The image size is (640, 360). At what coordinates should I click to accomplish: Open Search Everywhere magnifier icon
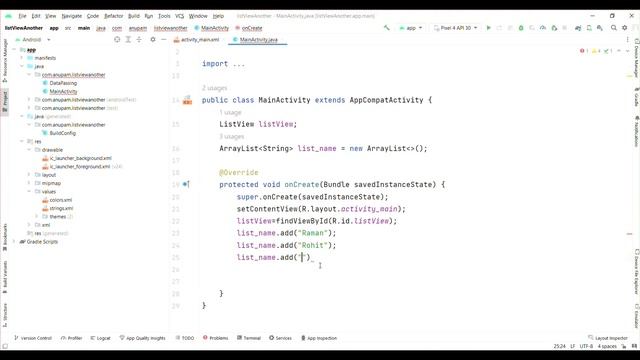click(613, 28)
